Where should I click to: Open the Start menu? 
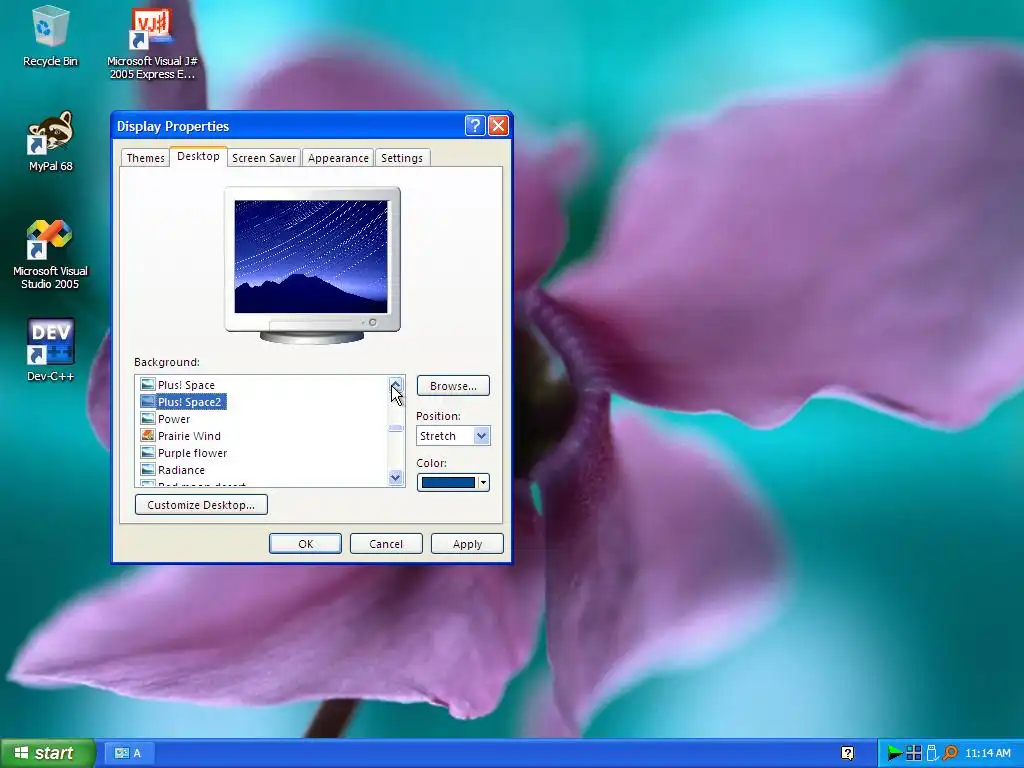tap(48, 753)
